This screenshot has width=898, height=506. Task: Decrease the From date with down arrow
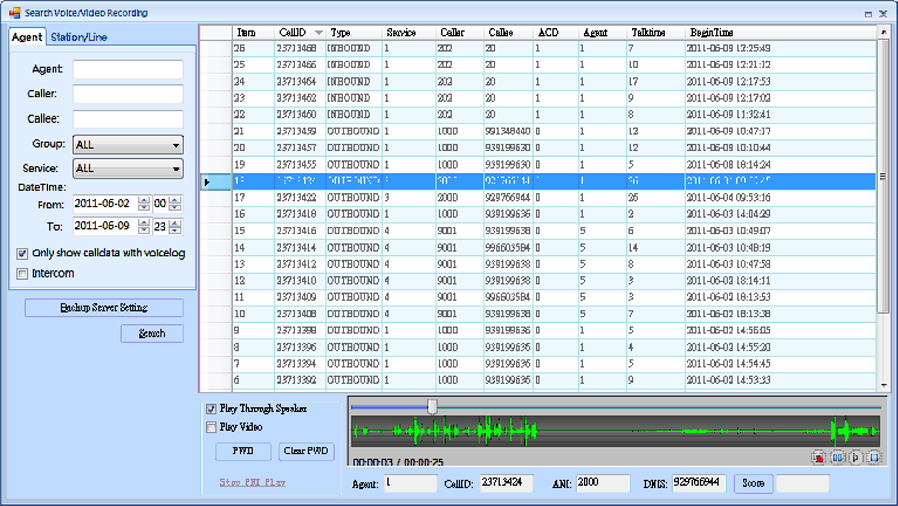(144, 207)
